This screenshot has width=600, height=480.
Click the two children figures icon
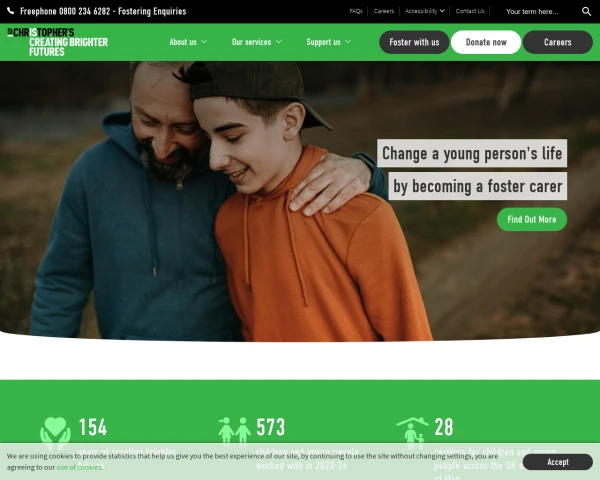pyautogui.click(x=234, y=431)
